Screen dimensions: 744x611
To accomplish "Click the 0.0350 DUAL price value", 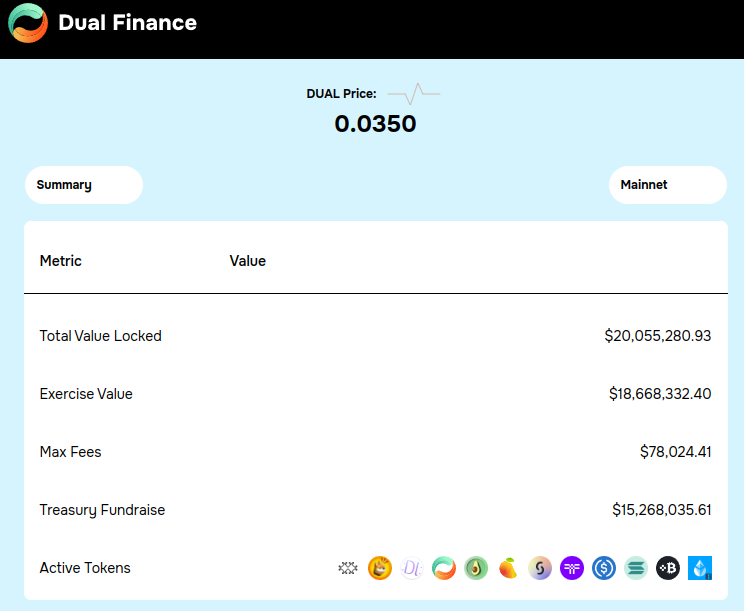I will [375, 124].
